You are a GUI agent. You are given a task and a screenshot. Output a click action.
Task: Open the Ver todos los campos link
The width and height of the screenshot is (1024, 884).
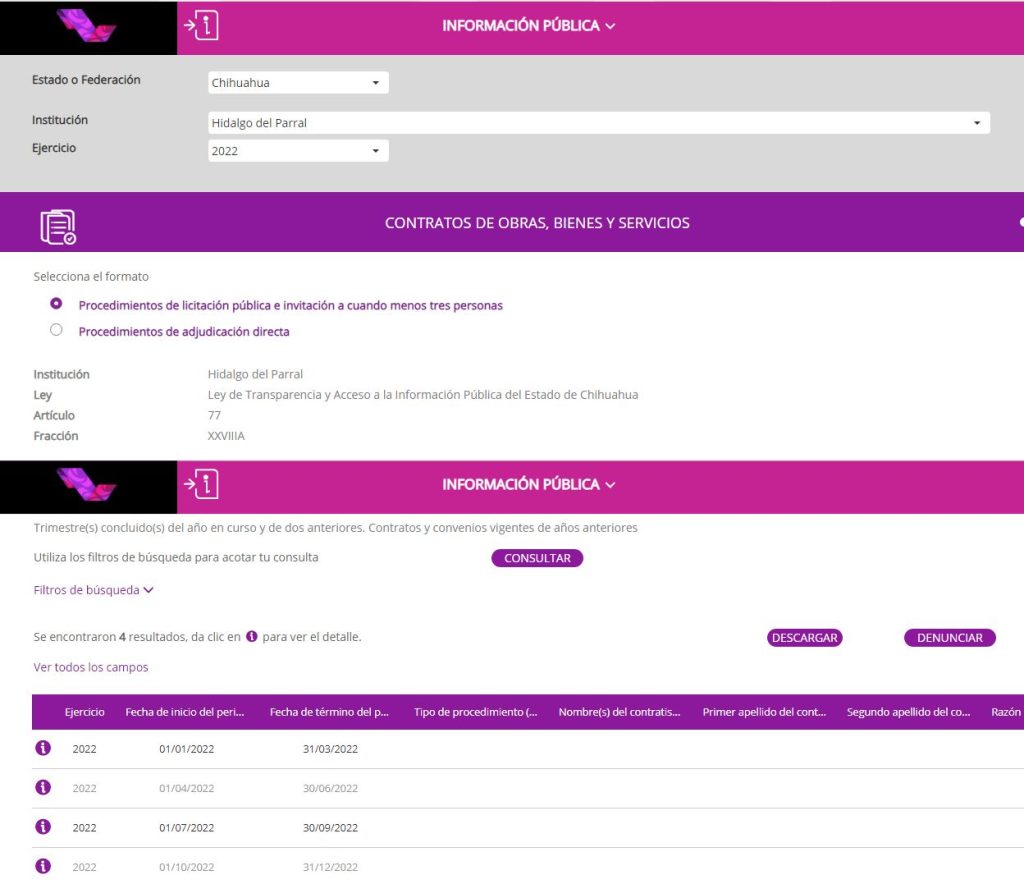point(91,667)
